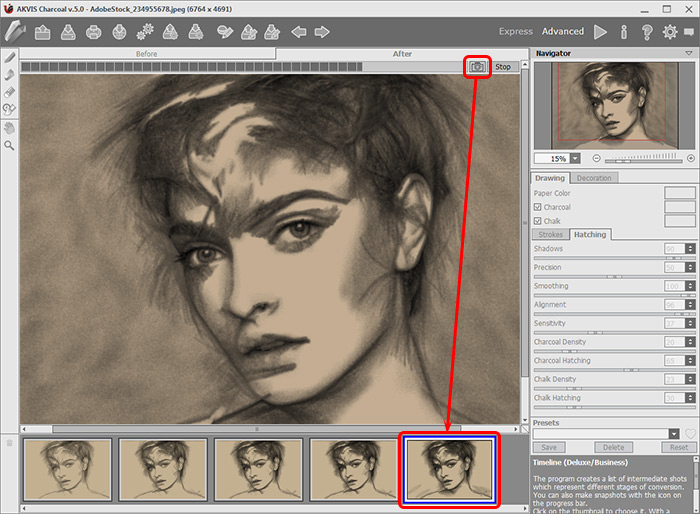Click the Chalk color swatch
The image size is (700, 514).
tap(679, 221)
